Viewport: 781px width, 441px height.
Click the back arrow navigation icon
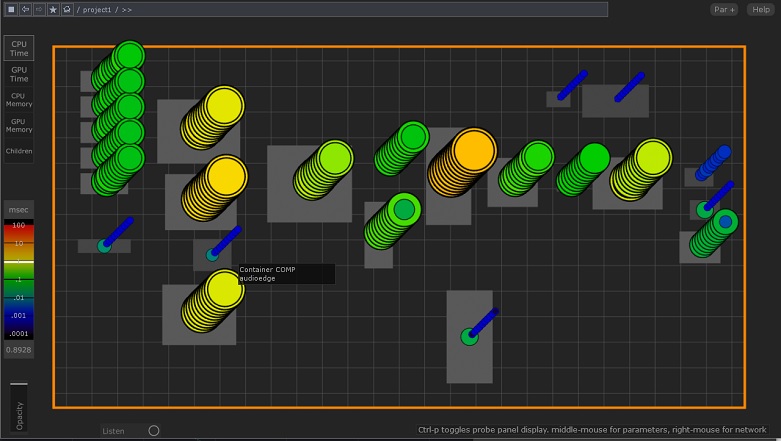(x=25, y=9)
